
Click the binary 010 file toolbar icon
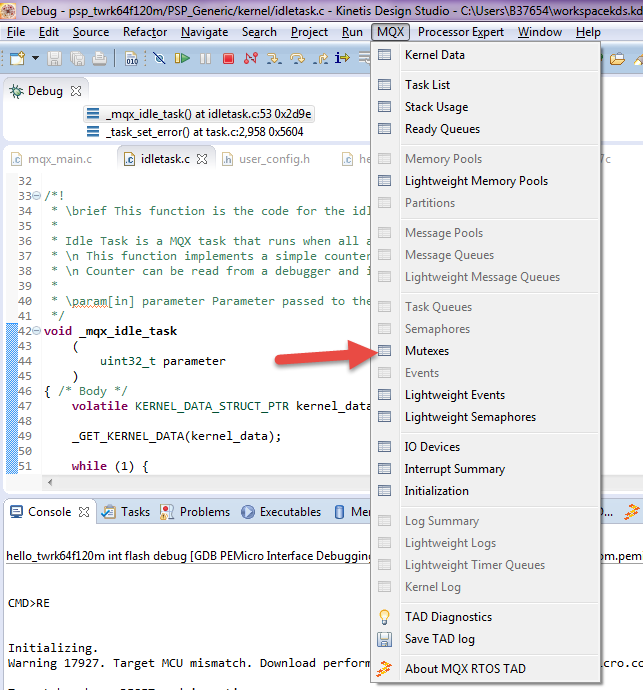132,58
